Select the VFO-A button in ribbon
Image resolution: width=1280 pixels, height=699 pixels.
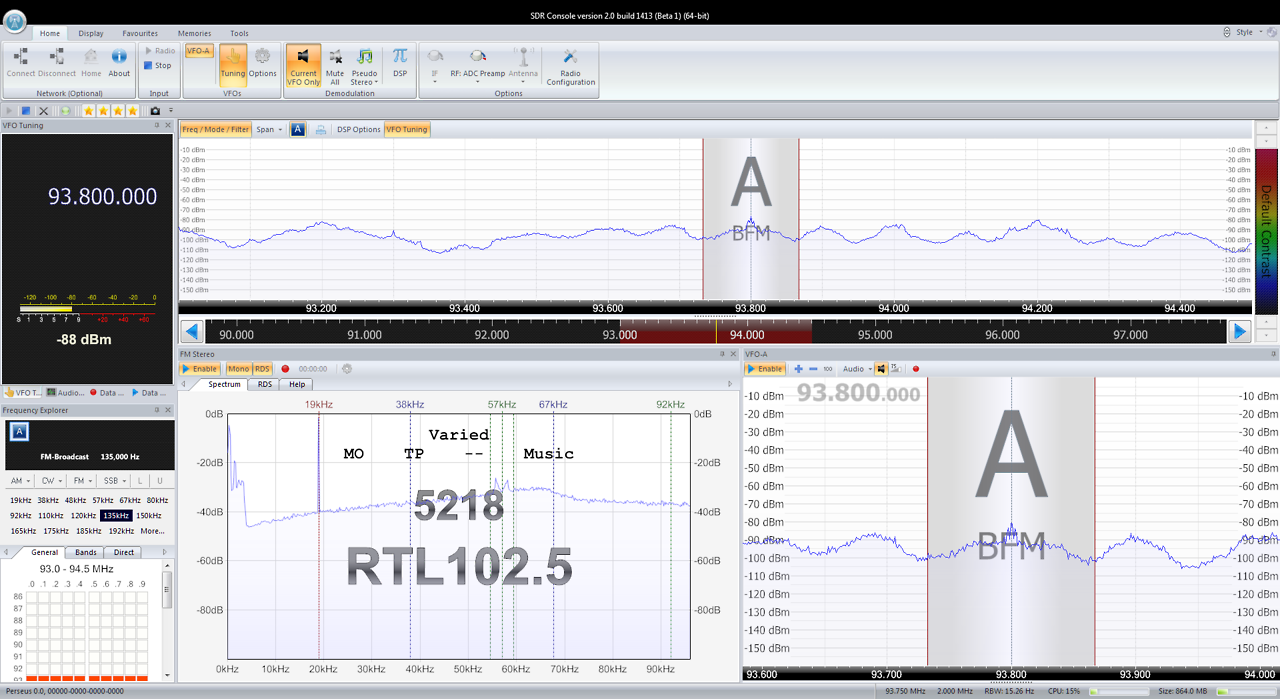pyautogui.click(x=199, y=51)
